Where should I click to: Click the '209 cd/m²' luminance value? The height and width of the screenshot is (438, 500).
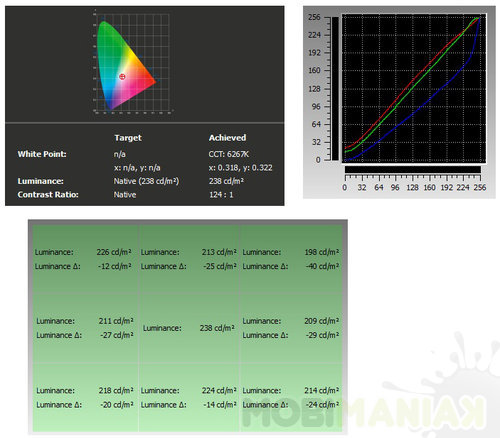click(322, 321)
